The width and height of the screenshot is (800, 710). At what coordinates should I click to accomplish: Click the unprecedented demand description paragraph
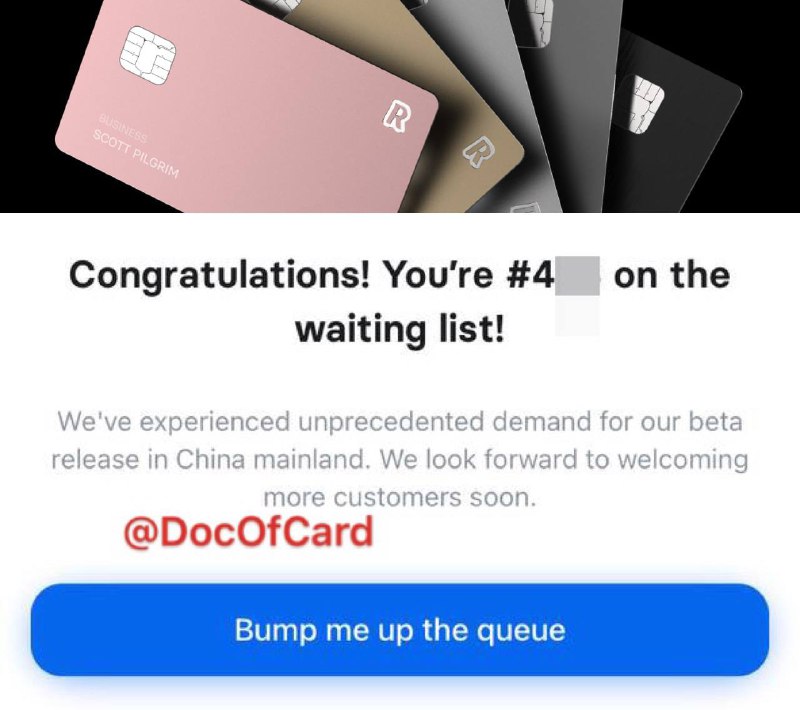[x=399, y=459]
